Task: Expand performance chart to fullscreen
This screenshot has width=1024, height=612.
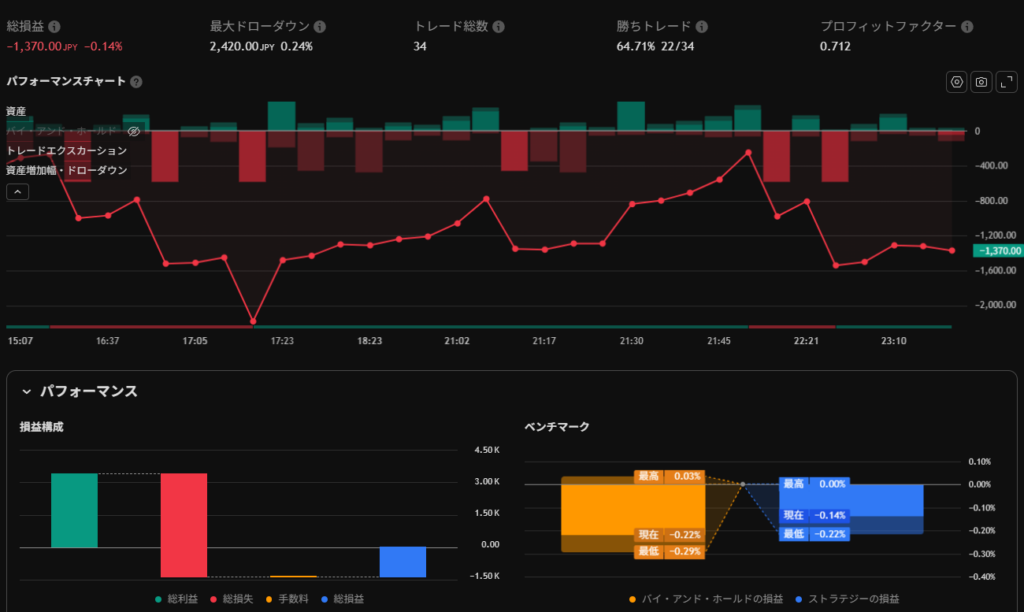Action: click(x=1006, y=82)
